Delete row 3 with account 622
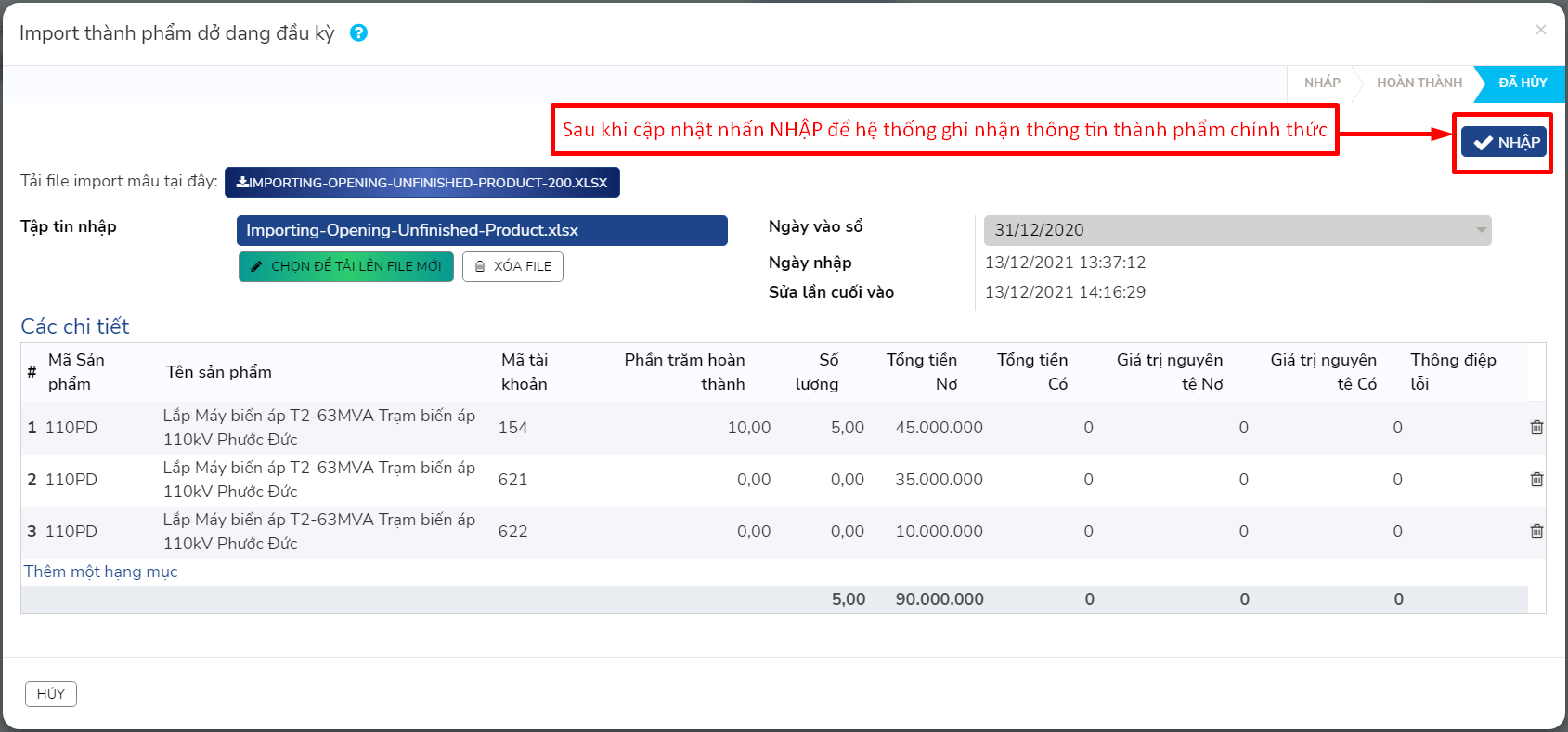The image size is (1568, 732). 1536,532
